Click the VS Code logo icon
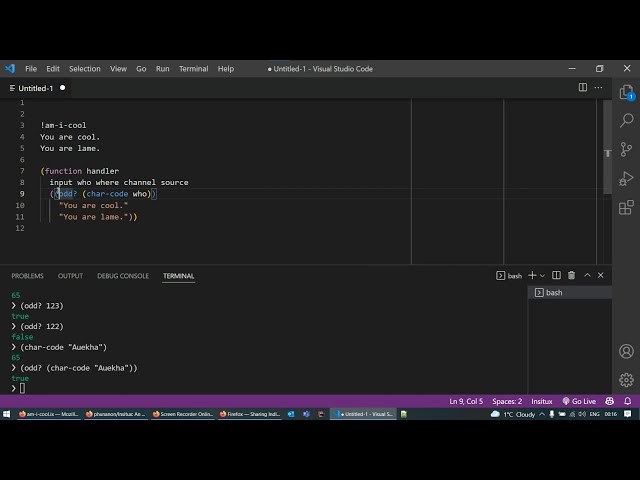 [x=10, y=69]
